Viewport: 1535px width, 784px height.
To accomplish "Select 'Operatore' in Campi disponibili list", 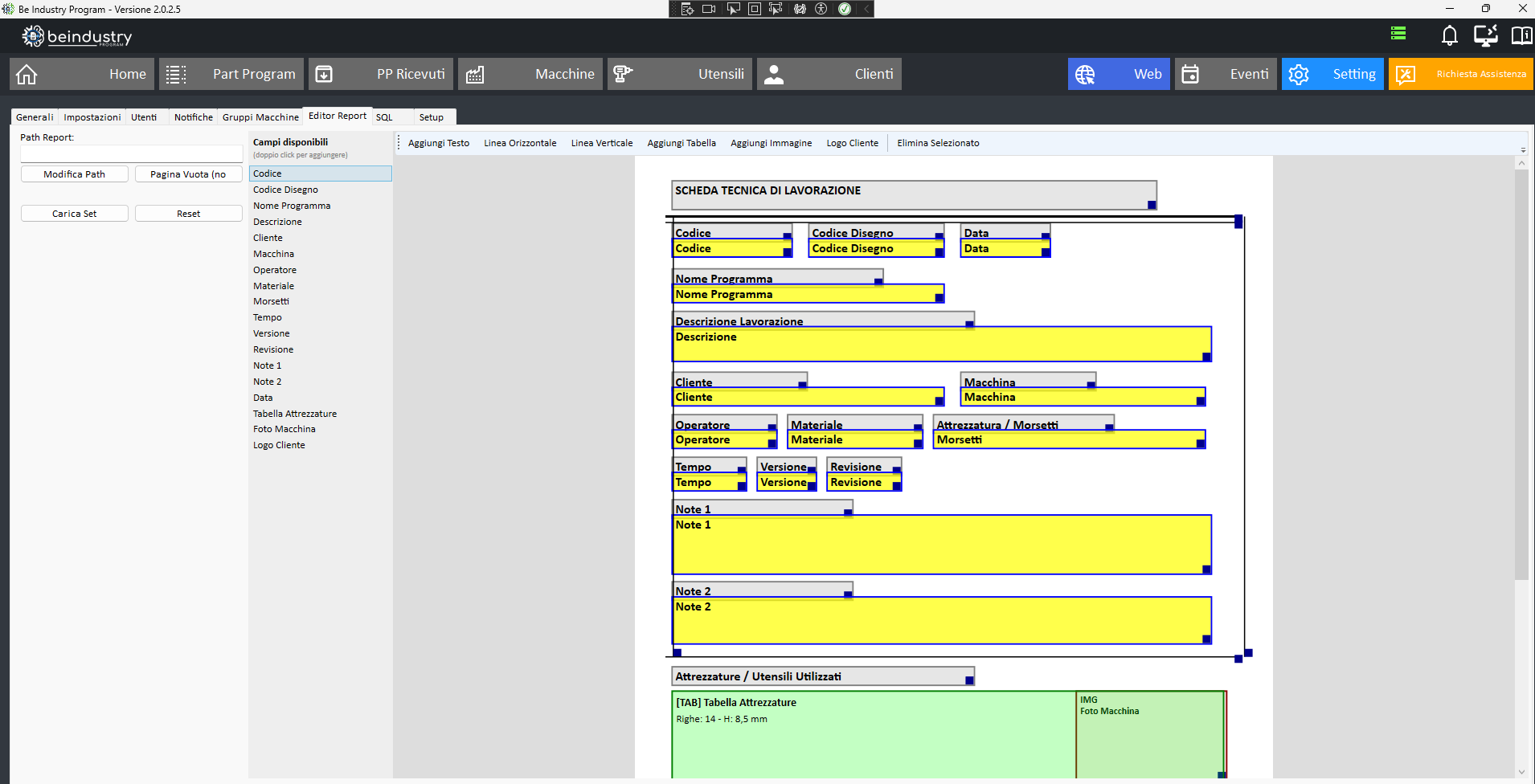I will click(x=321, y=270).
